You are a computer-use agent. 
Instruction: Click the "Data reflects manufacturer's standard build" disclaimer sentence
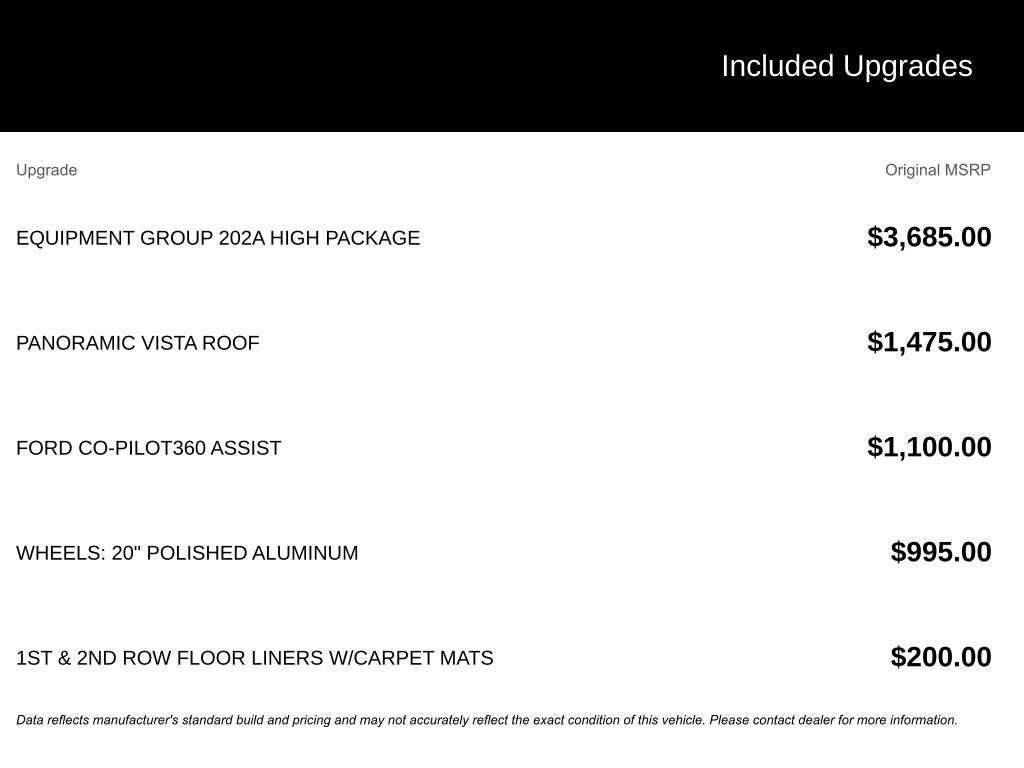click(x=360, y=720)
